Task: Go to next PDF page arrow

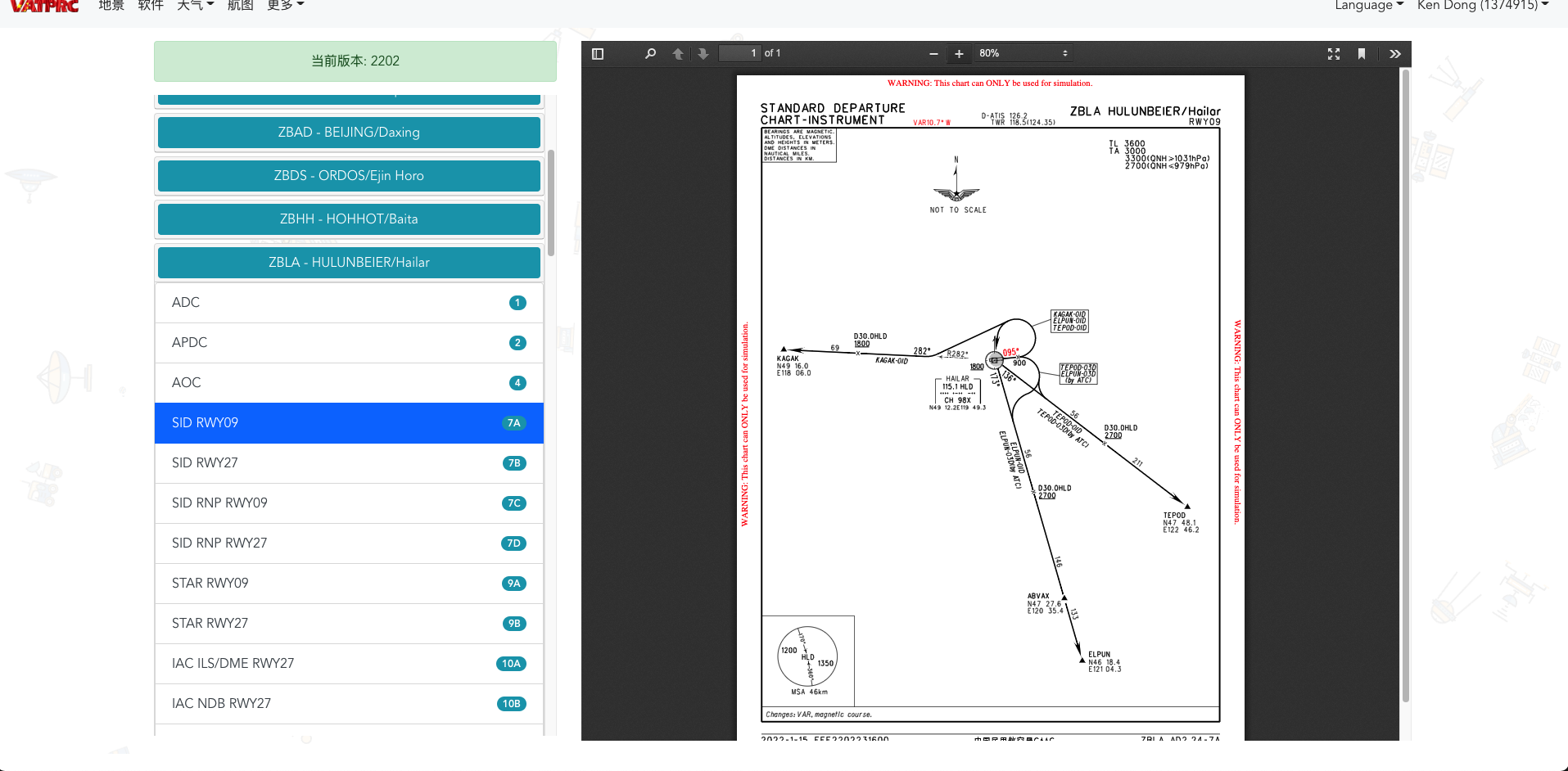Action: pyautogui.click(x=703, y=54)
